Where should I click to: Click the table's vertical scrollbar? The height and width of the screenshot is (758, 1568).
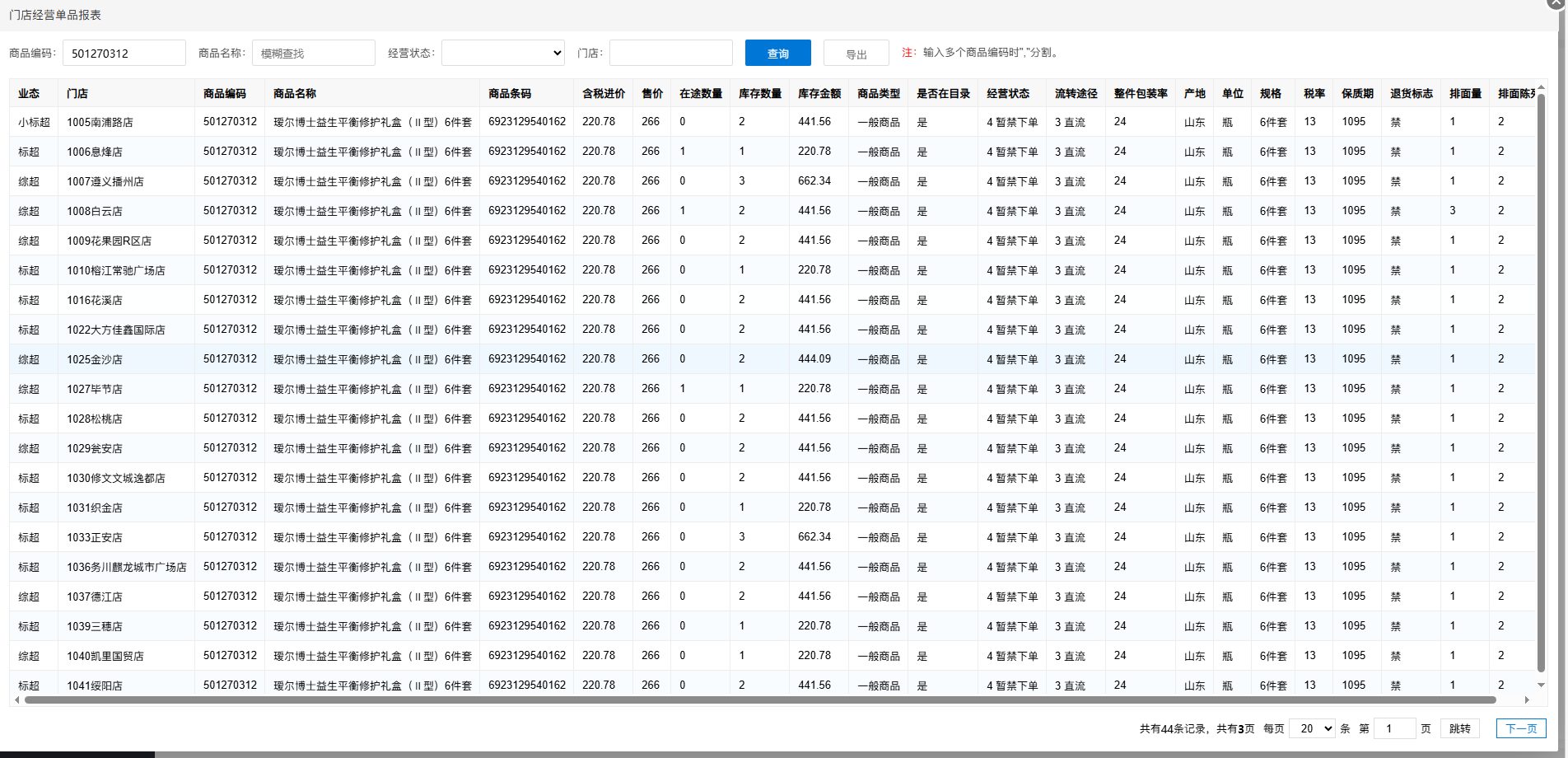click(x=1541, y=379)
